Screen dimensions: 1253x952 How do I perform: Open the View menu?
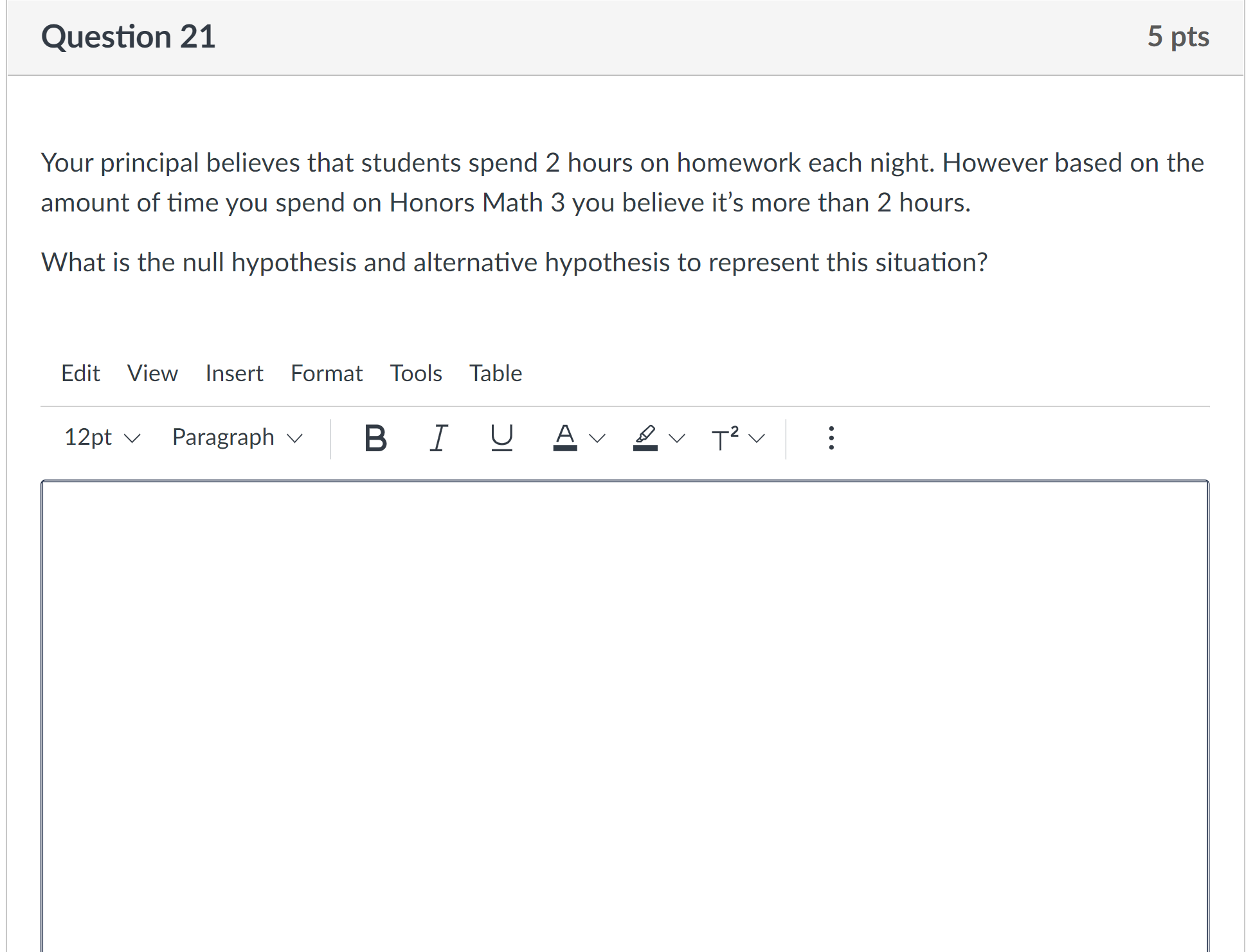coord(152,373)
